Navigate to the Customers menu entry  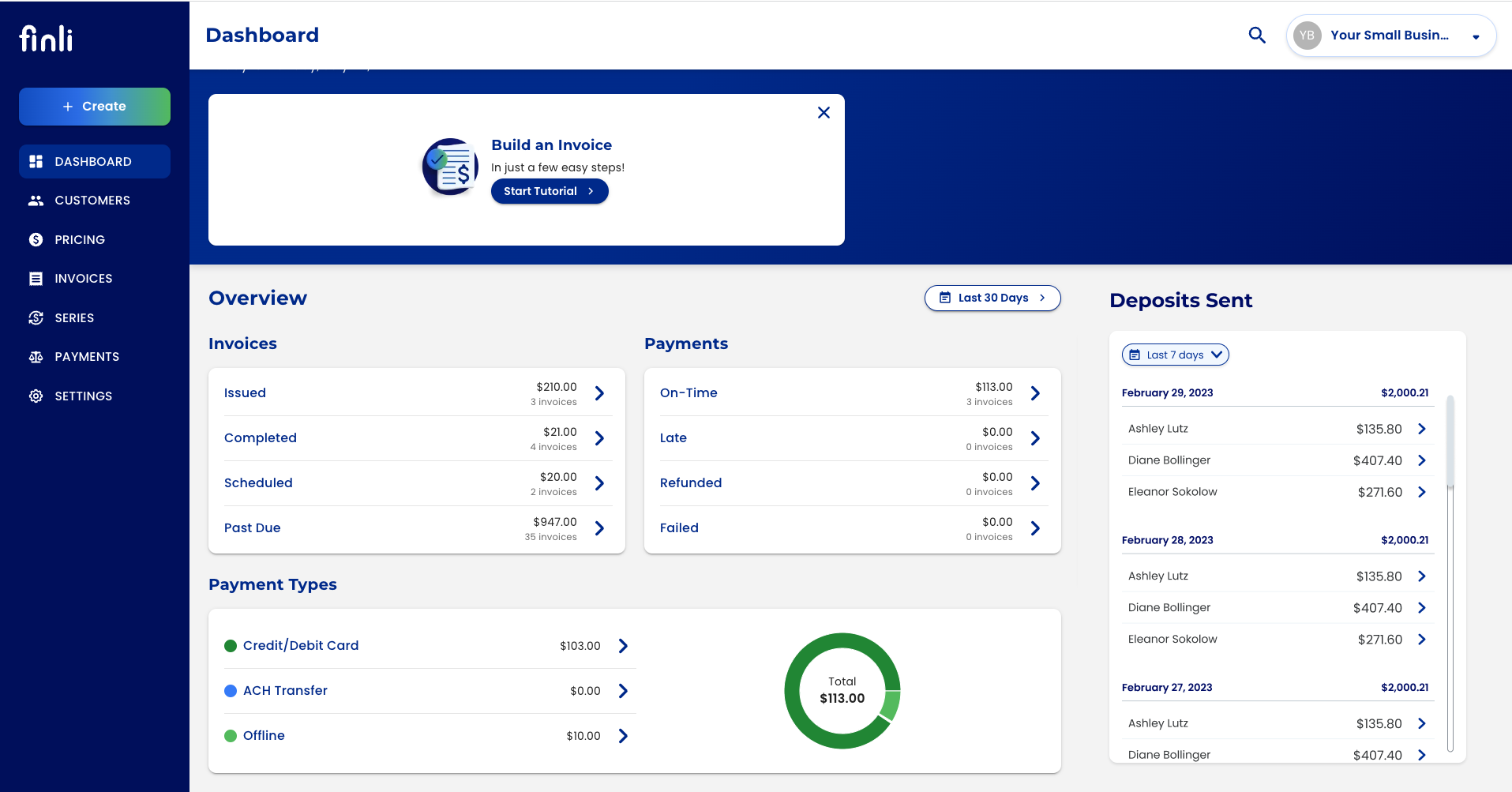(92, 201)
